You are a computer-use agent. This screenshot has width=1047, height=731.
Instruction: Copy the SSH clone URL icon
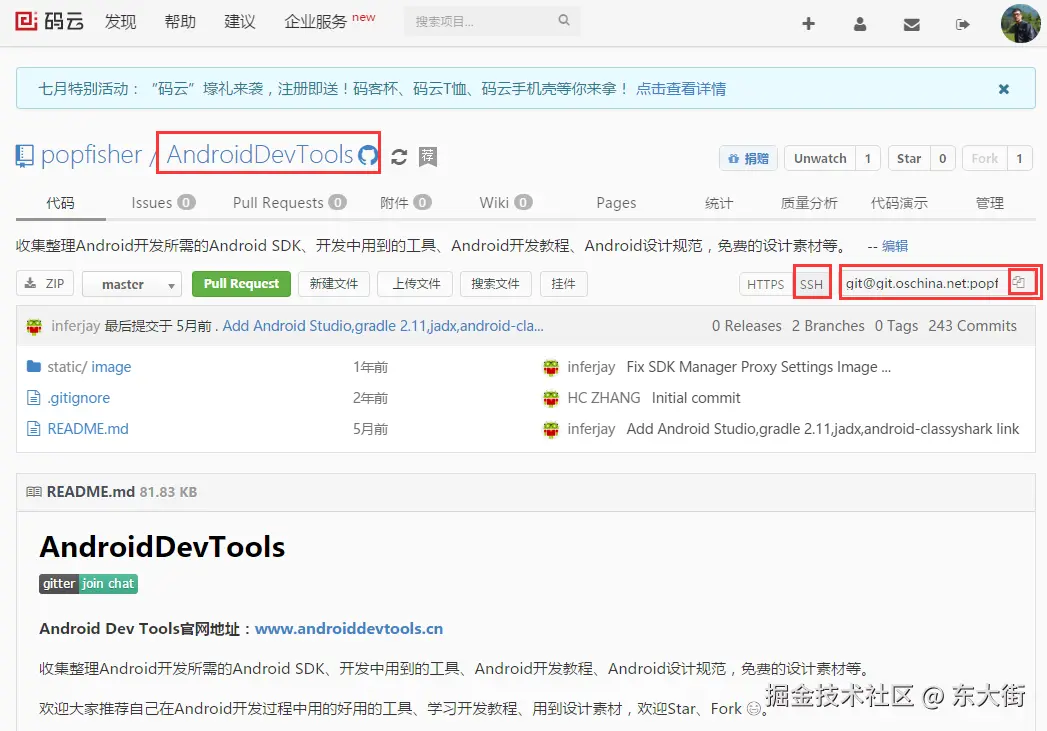tap(1018, 282)
